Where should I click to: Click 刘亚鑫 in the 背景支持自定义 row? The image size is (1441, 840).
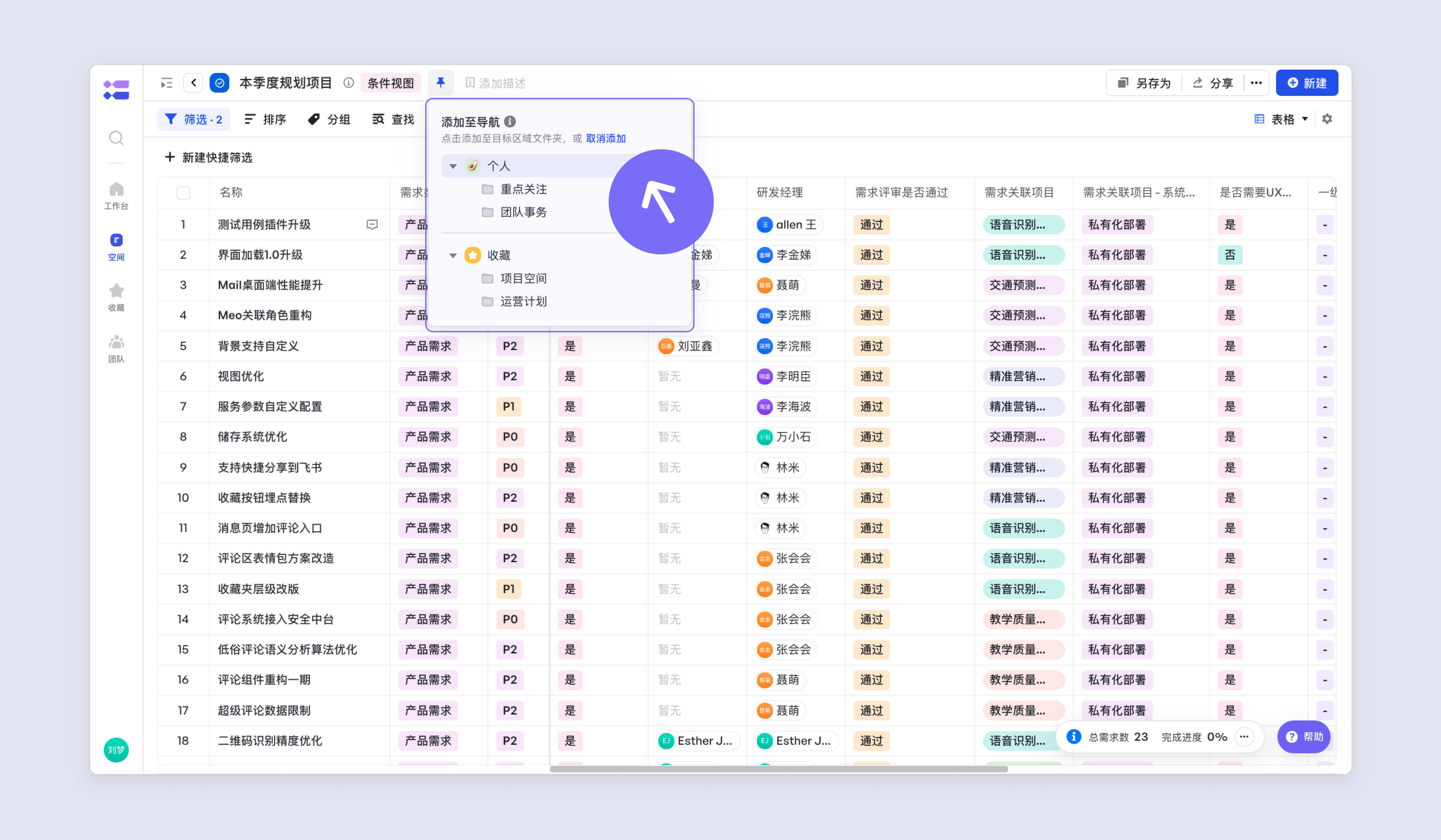pos(687,346)
